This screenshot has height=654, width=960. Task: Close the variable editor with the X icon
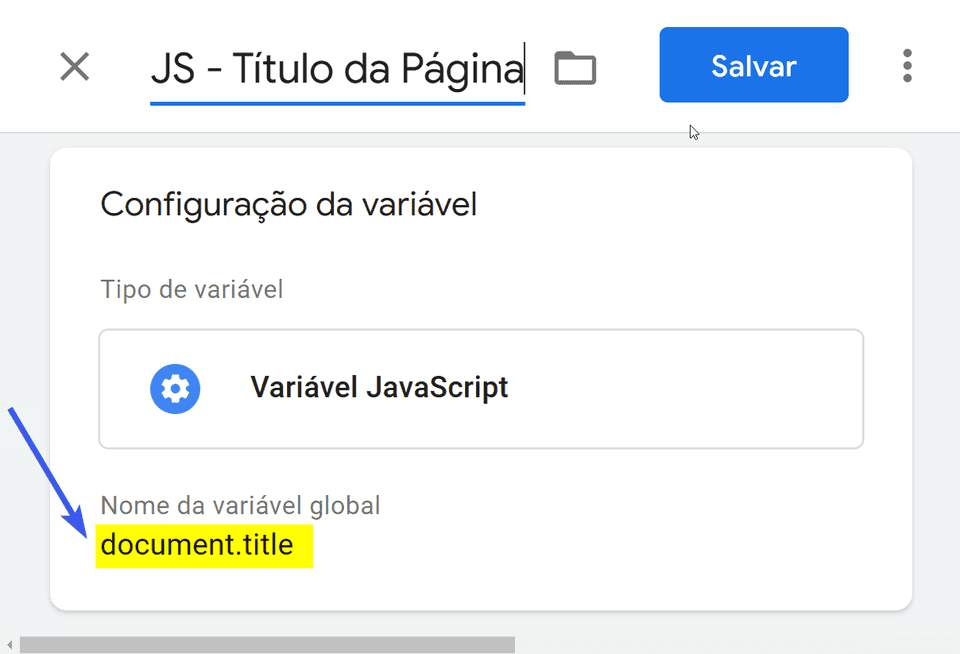pyautogui.click(x=74, y=66)
